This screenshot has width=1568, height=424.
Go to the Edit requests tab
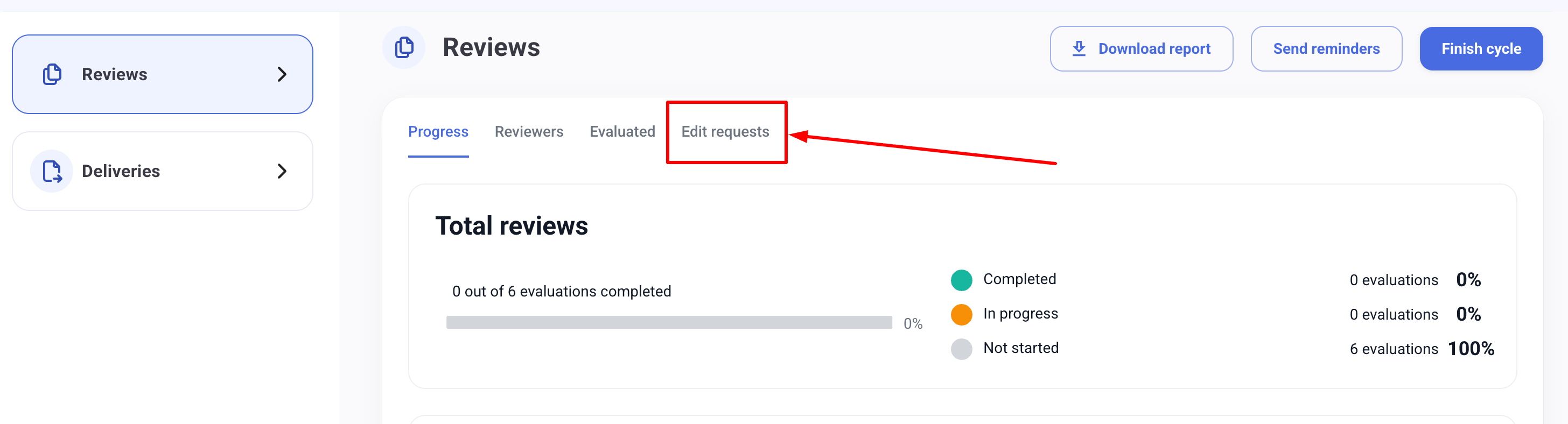click(725, 132)
